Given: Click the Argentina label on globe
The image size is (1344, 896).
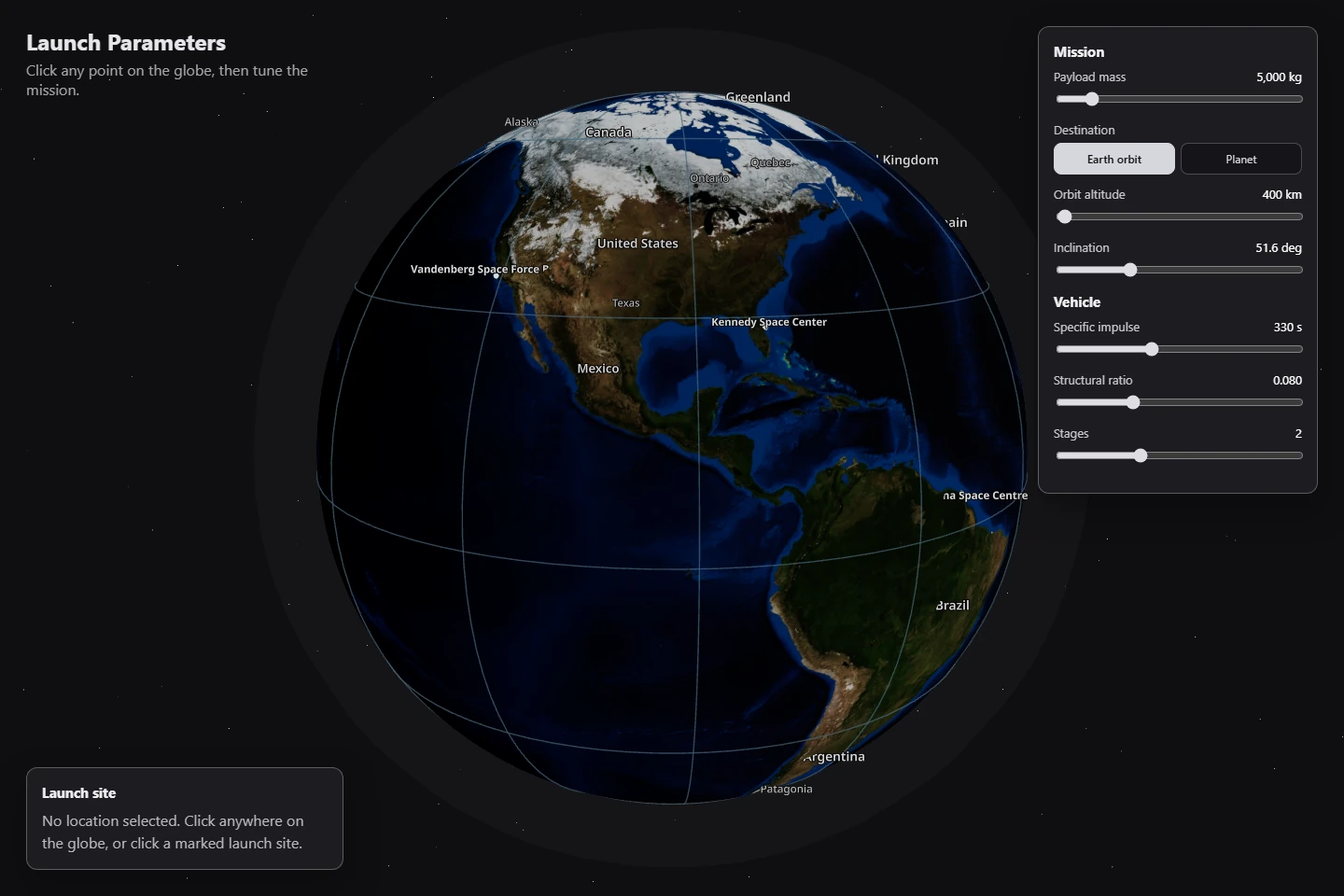Looking at the screenshot, I should pyautogui.click(x=833, y=757).
